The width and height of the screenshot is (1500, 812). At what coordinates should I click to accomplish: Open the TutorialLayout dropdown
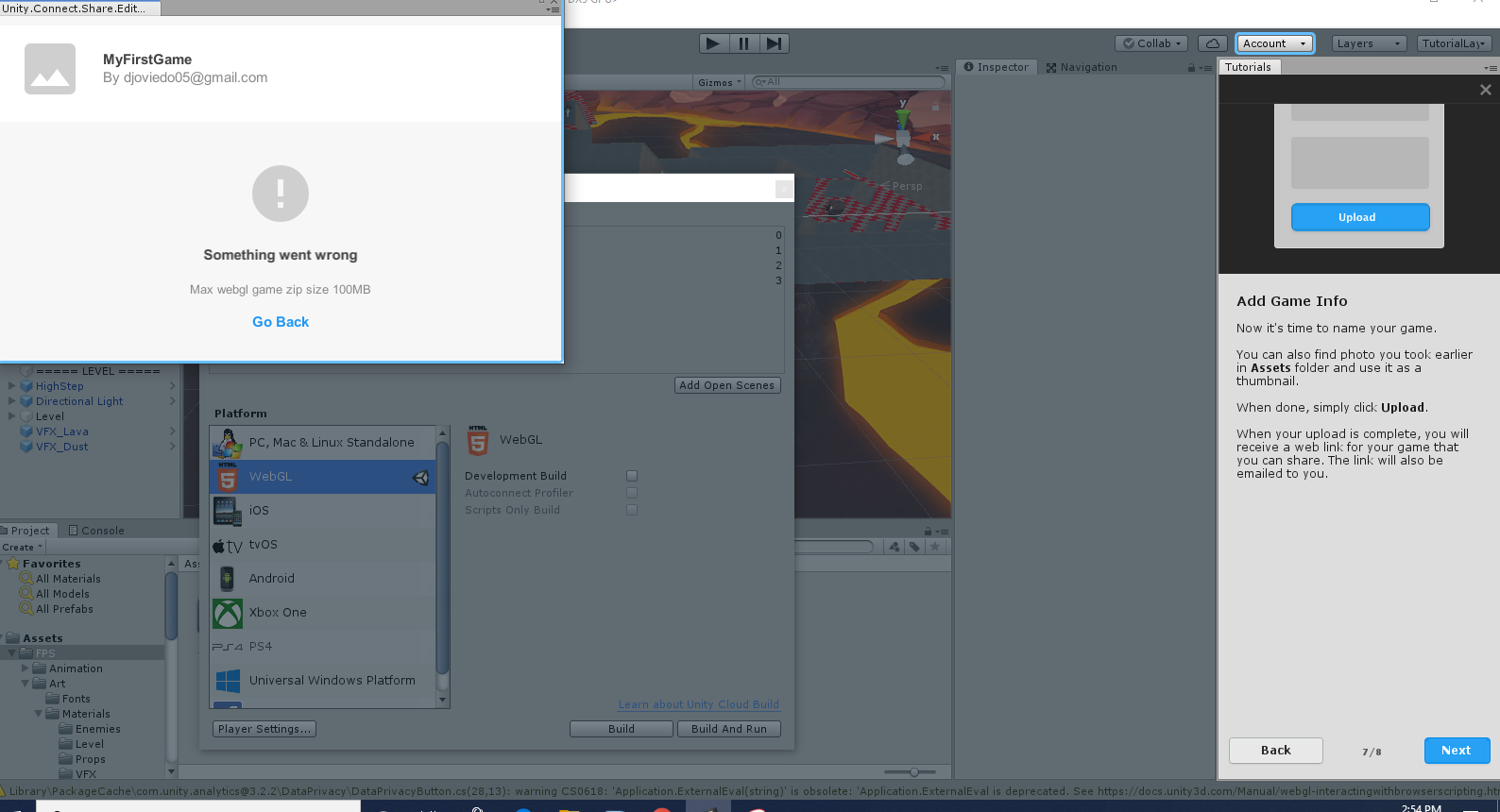(x=1455, y=43)
